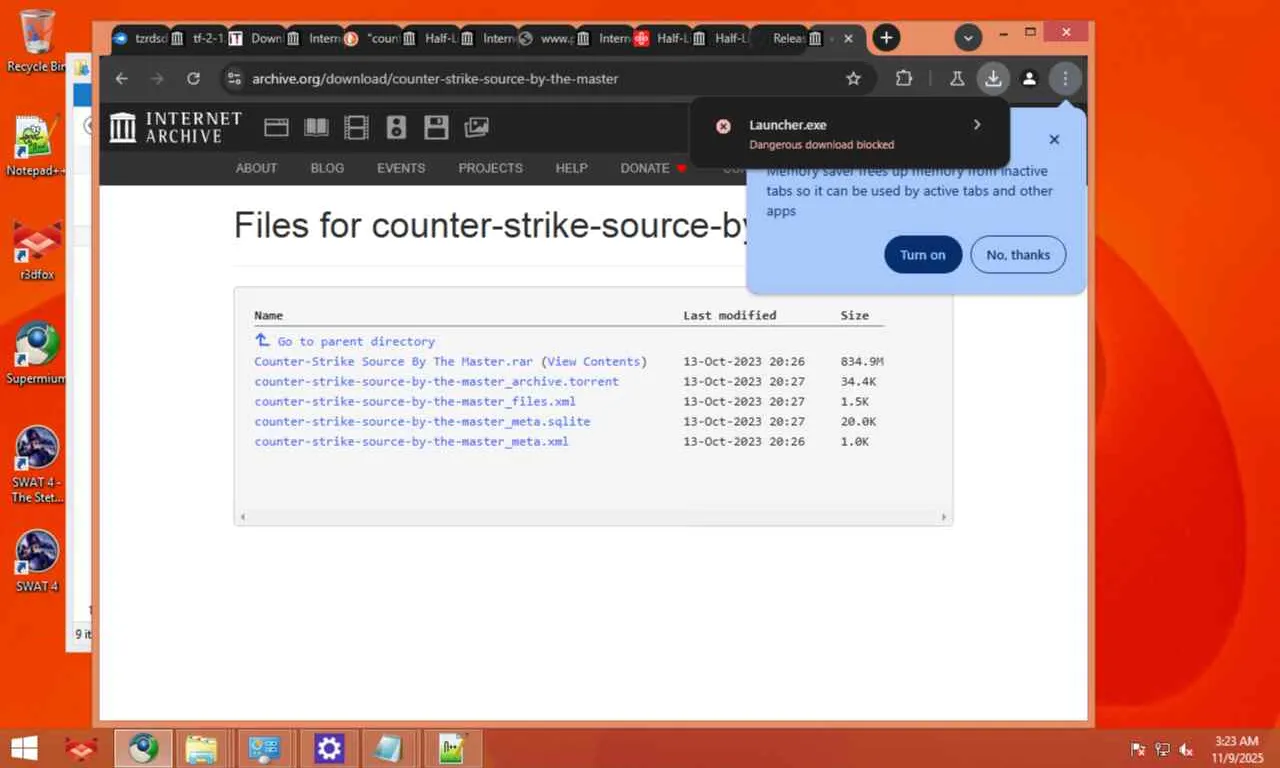Open the tab search dropdown chevron
Viewport: 1280px width, 768px height.
968,38
